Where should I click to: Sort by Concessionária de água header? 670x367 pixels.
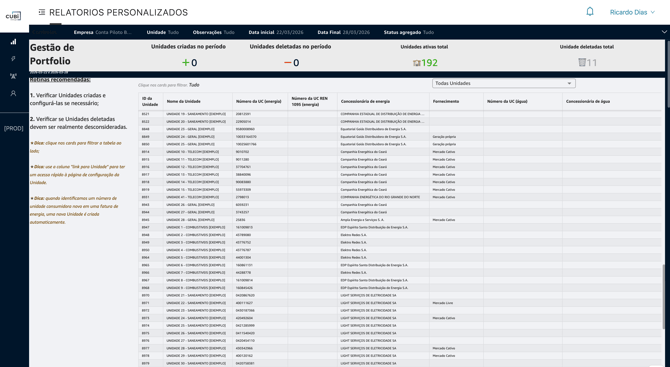pyautogui.click(x=611, y=102)
